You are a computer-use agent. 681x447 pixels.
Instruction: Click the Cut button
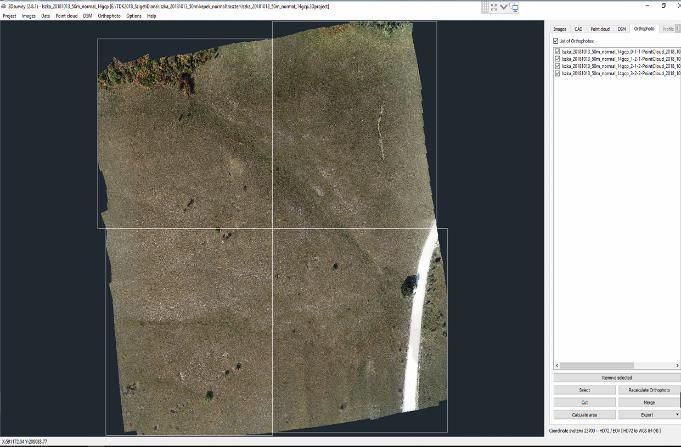click(x=585, y=403)
